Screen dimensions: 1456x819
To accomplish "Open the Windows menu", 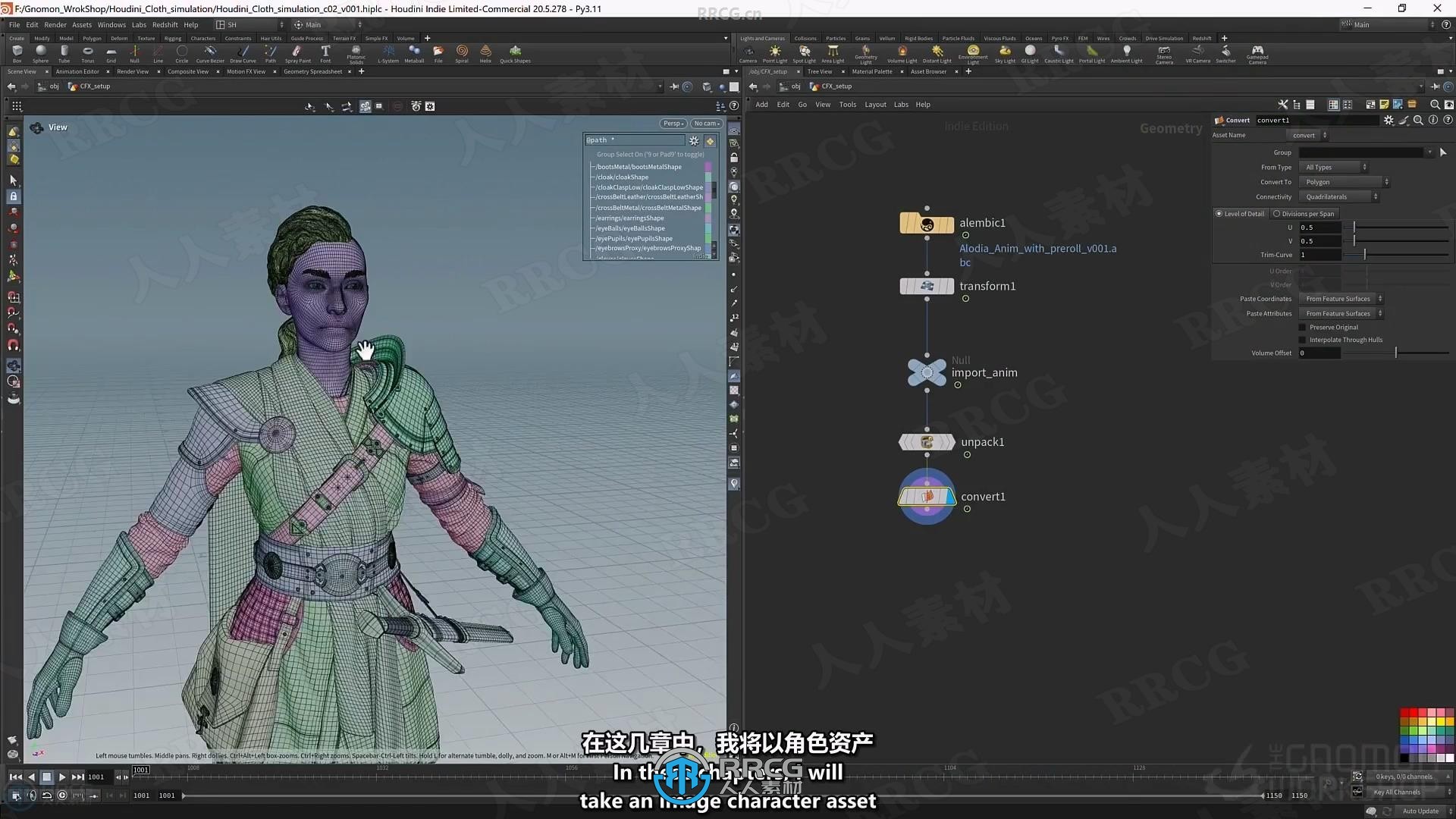I will pyautogui.click(x=111, y=25).
